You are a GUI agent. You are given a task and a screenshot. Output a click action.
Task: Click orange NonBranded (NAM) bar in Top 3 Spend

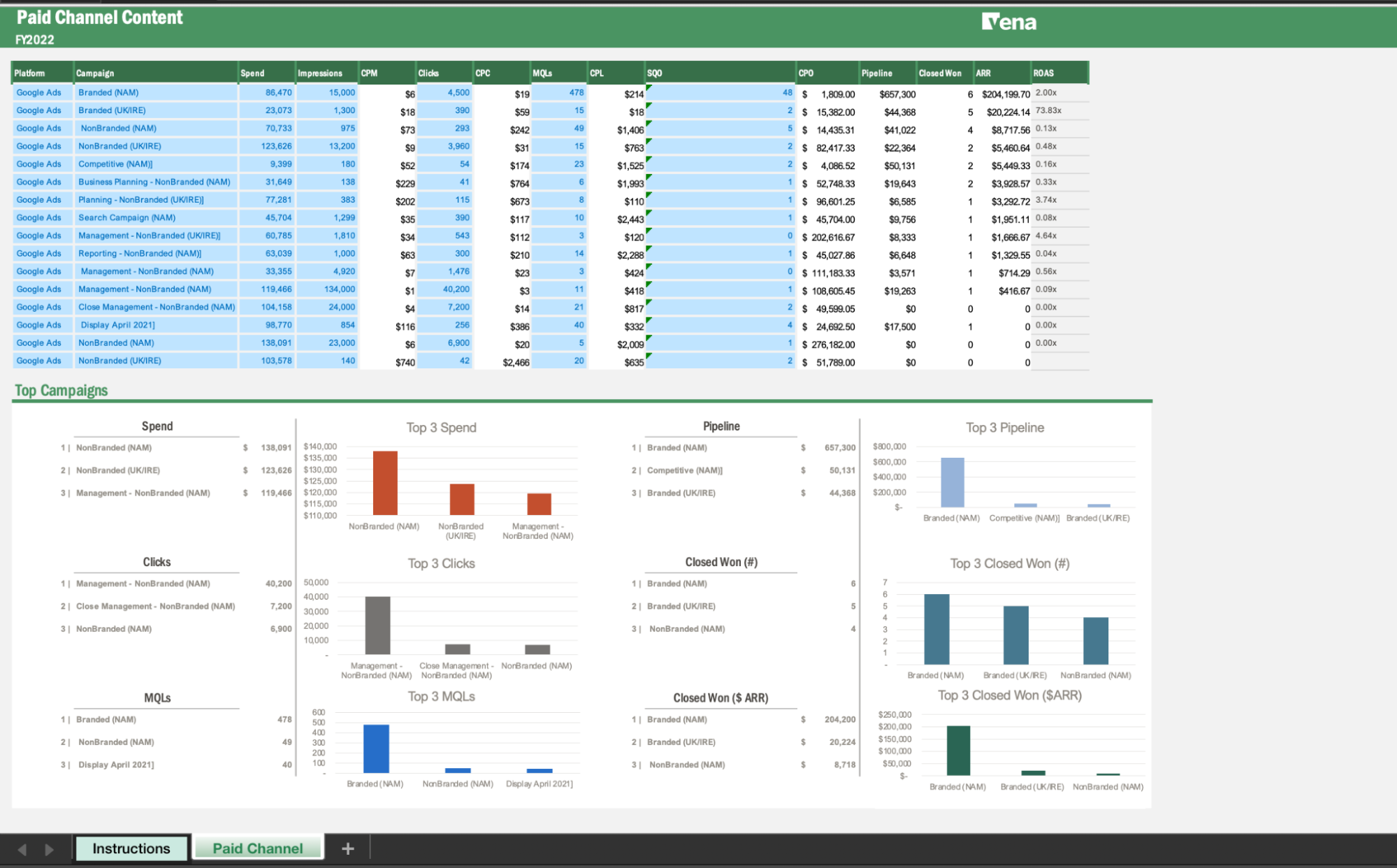(x=385, y=483)
